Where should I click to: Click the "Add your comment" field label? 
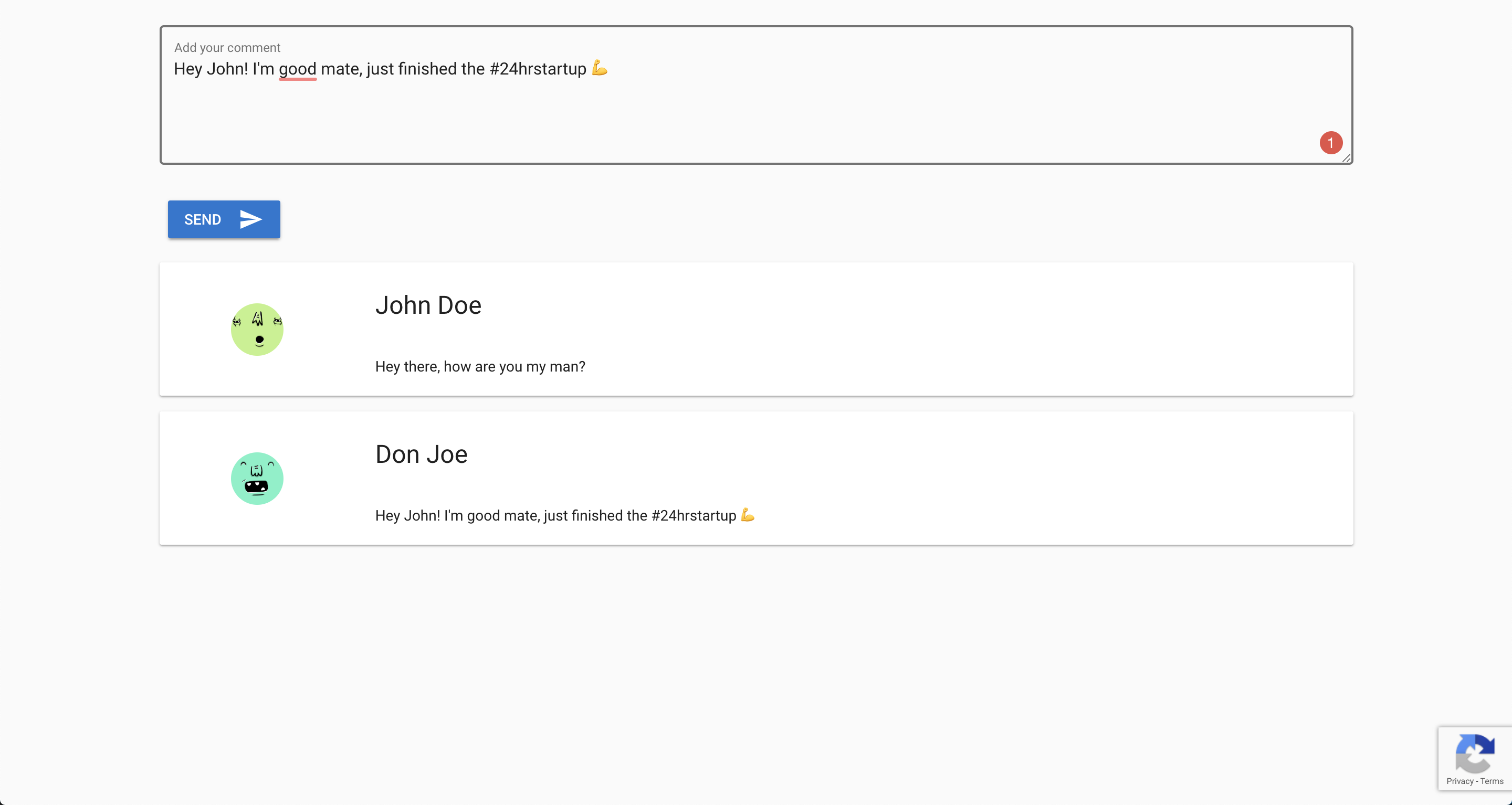227,48
